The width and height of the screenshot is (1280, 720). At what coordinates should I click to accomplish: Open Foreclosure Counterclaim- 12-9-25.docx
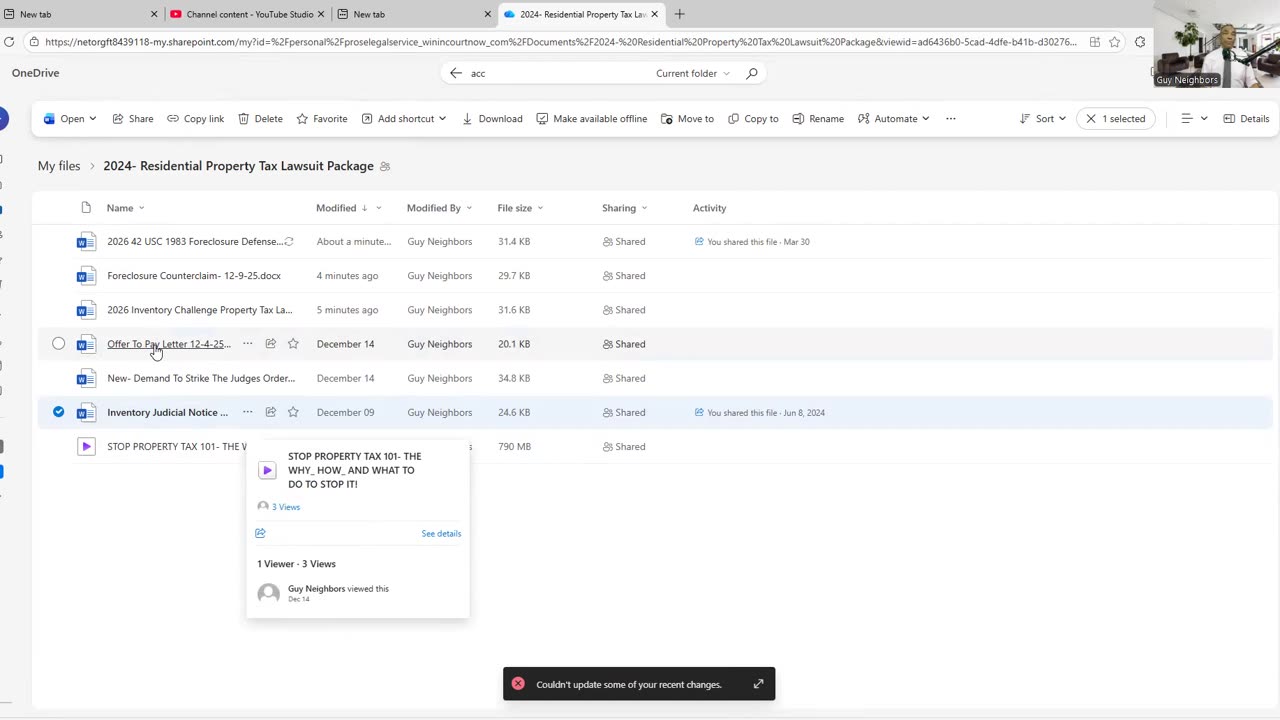(x=194, y=276)
